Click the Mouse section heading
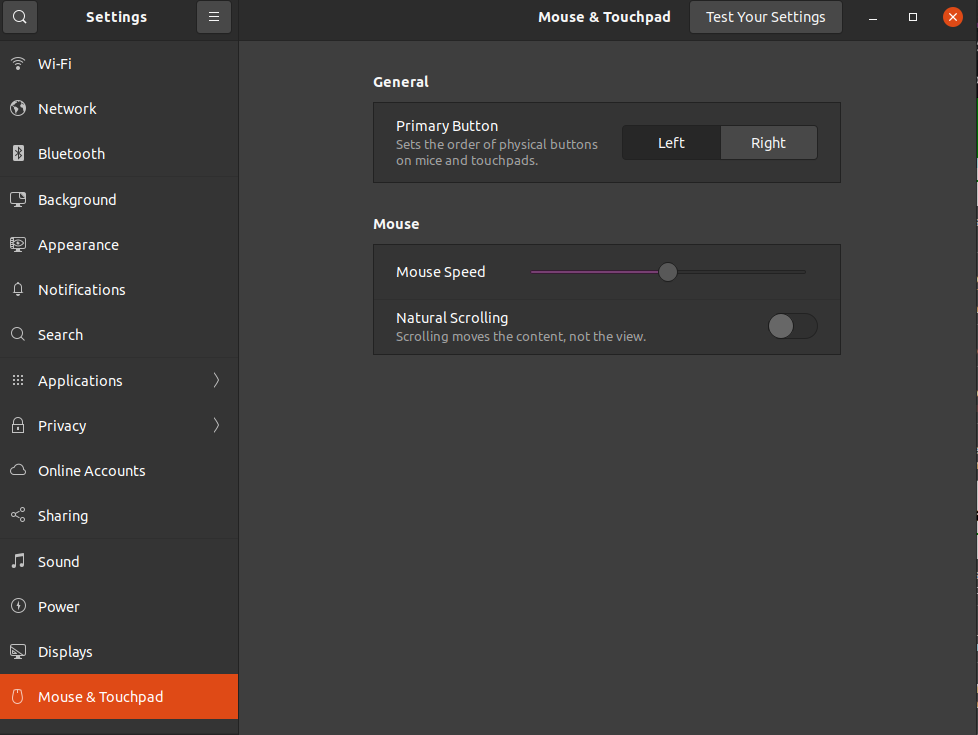 396,224
